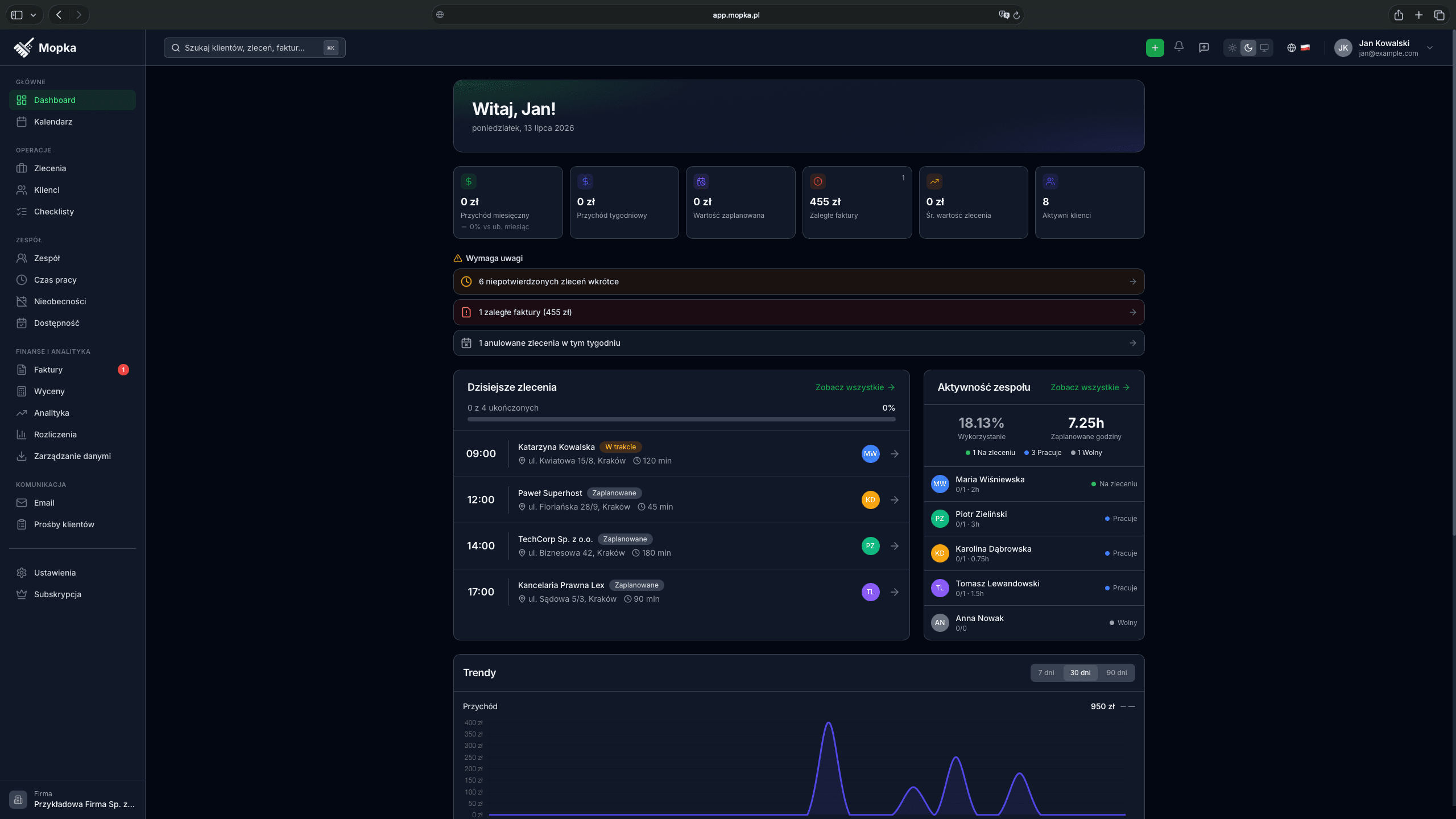Viewport: 1456px width, 819px height.
Task: Open 1 zaległe faktury alert
Action: 799,312
